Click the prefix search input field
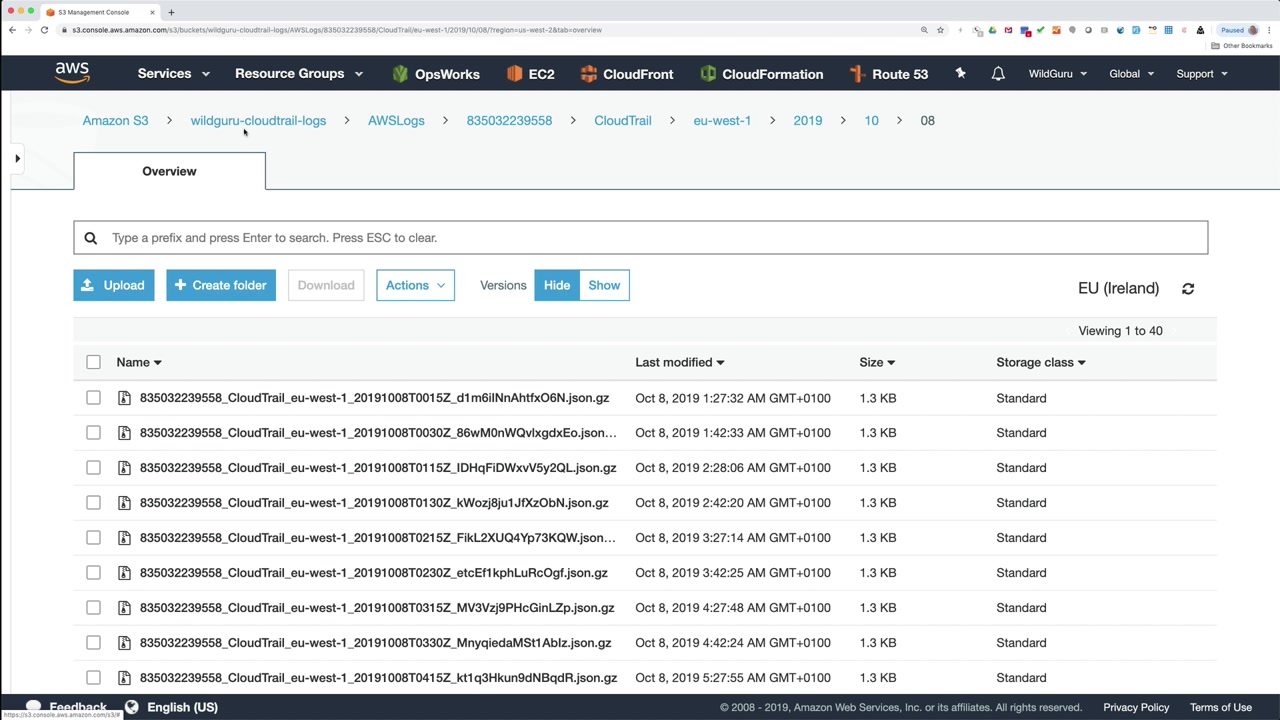This screenshot has height=720, width=1280. coord(640,238)
